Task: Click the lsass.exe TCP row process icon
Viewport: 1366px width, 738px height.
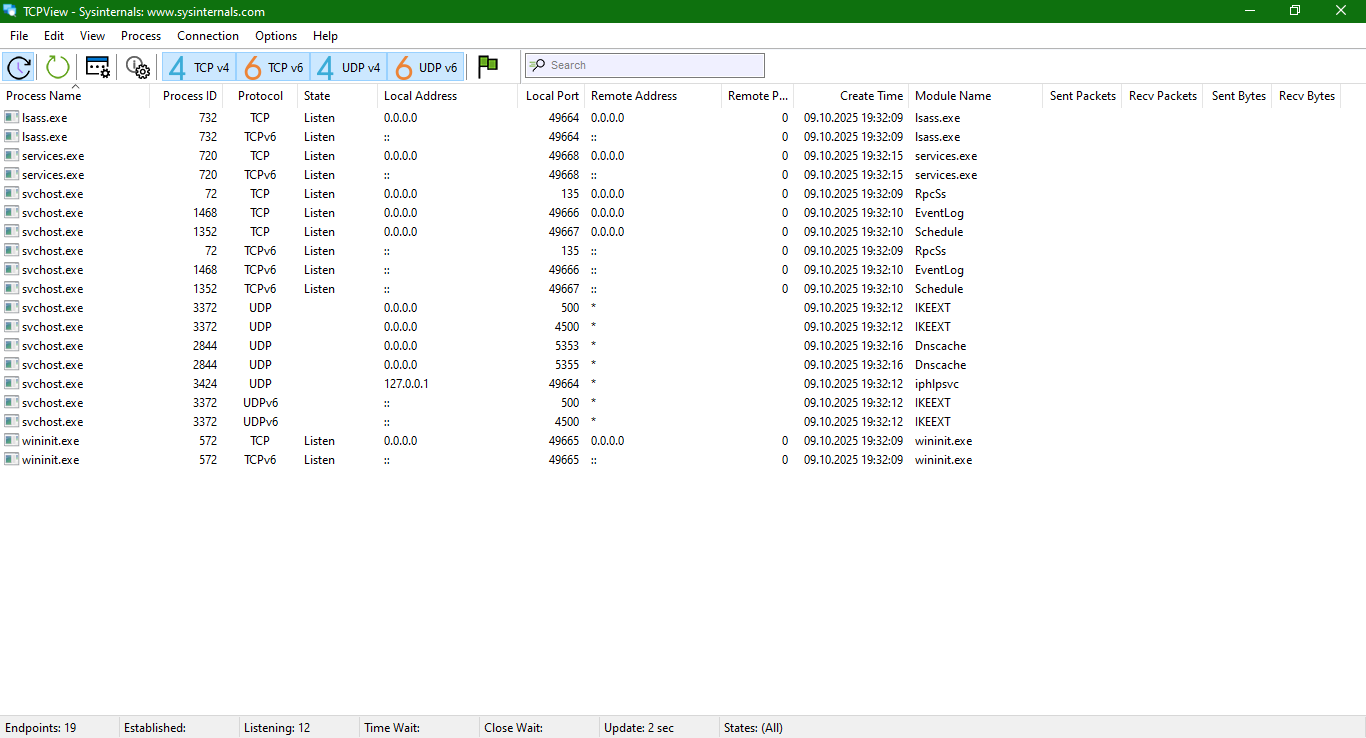Action: tap(11, 118)
